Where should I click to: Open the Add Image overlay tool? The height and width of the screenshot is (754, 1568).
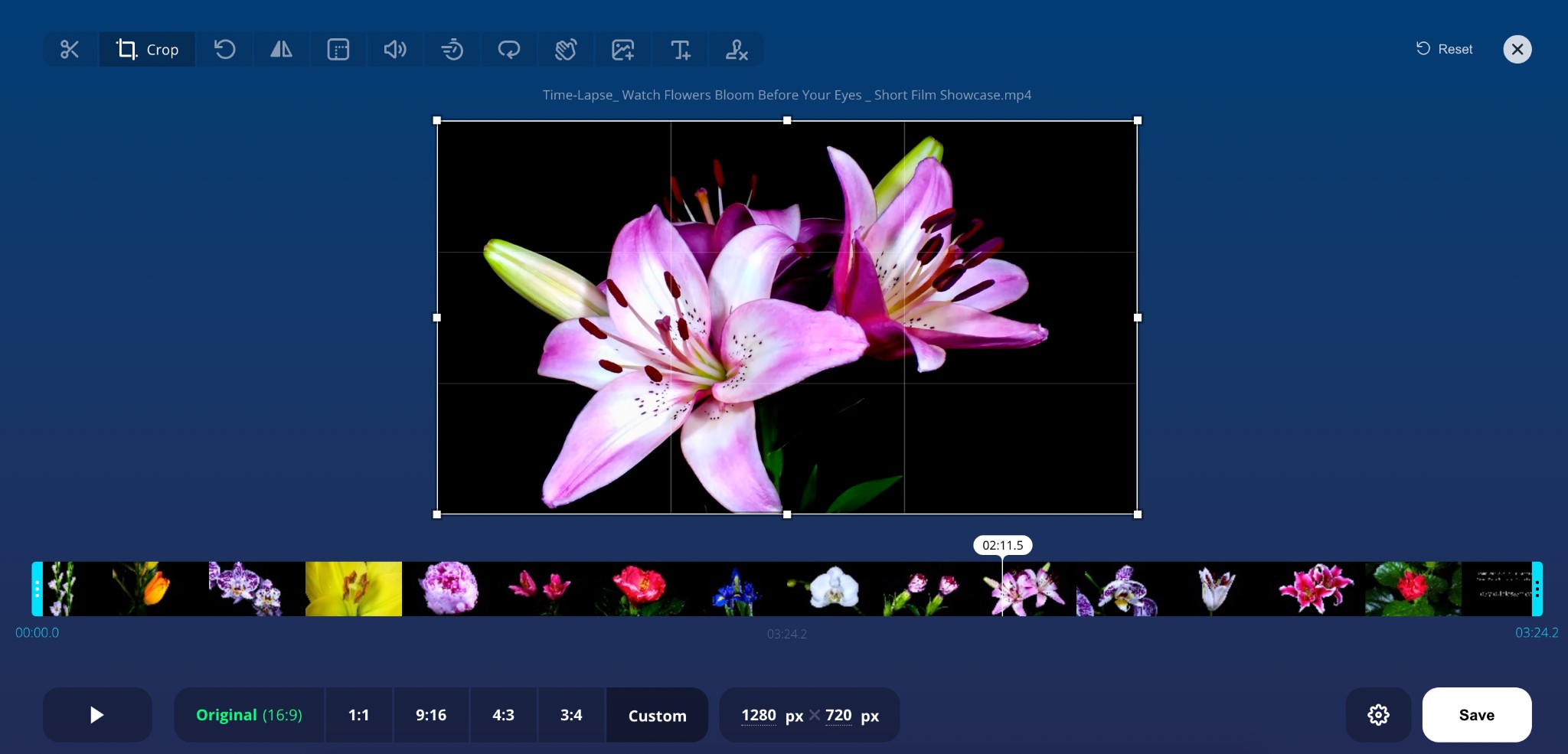click(622, 49)
